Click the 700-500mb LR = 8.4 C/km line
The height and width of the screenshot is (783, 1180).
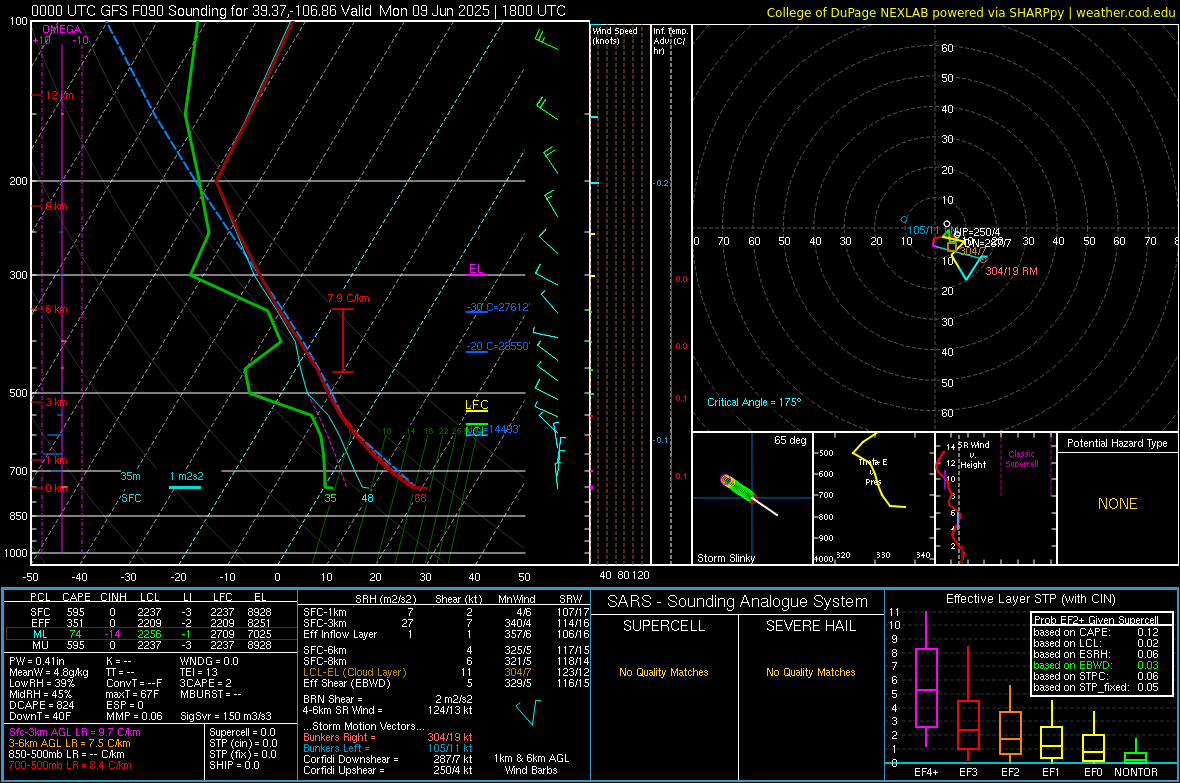[70, 765]
